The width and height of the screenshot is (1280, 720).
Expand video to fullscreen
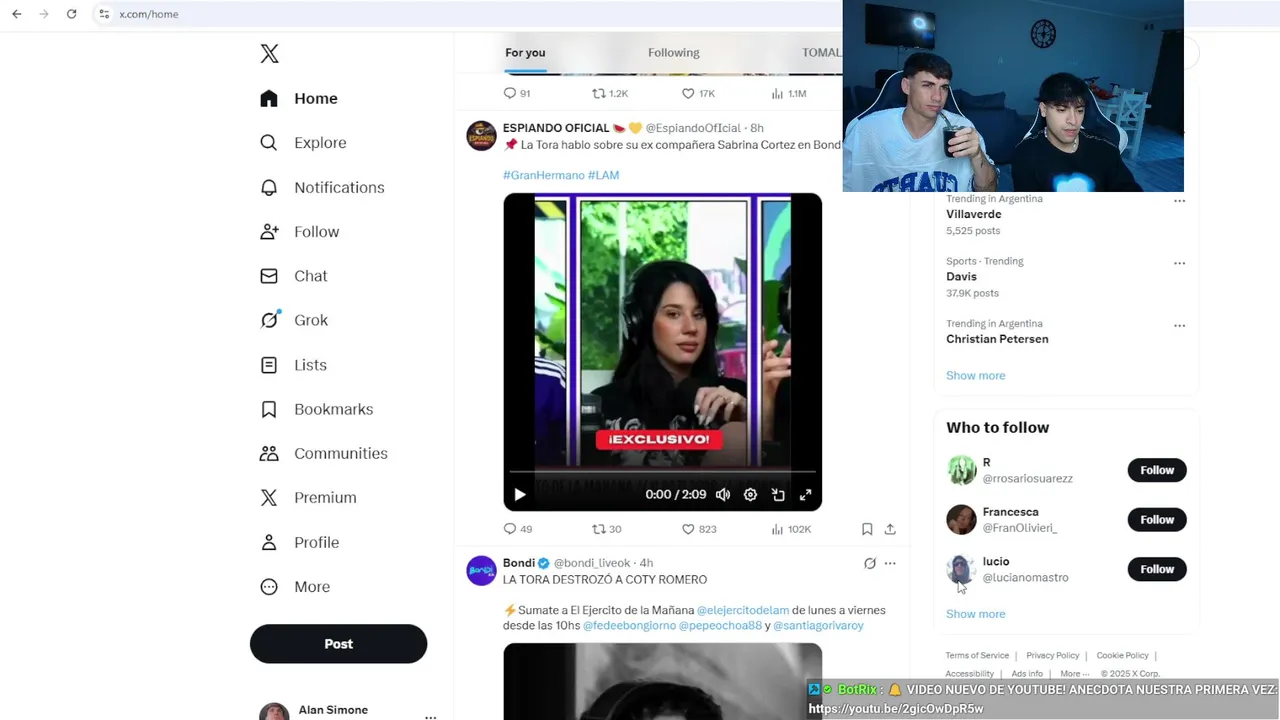[805, 494]
